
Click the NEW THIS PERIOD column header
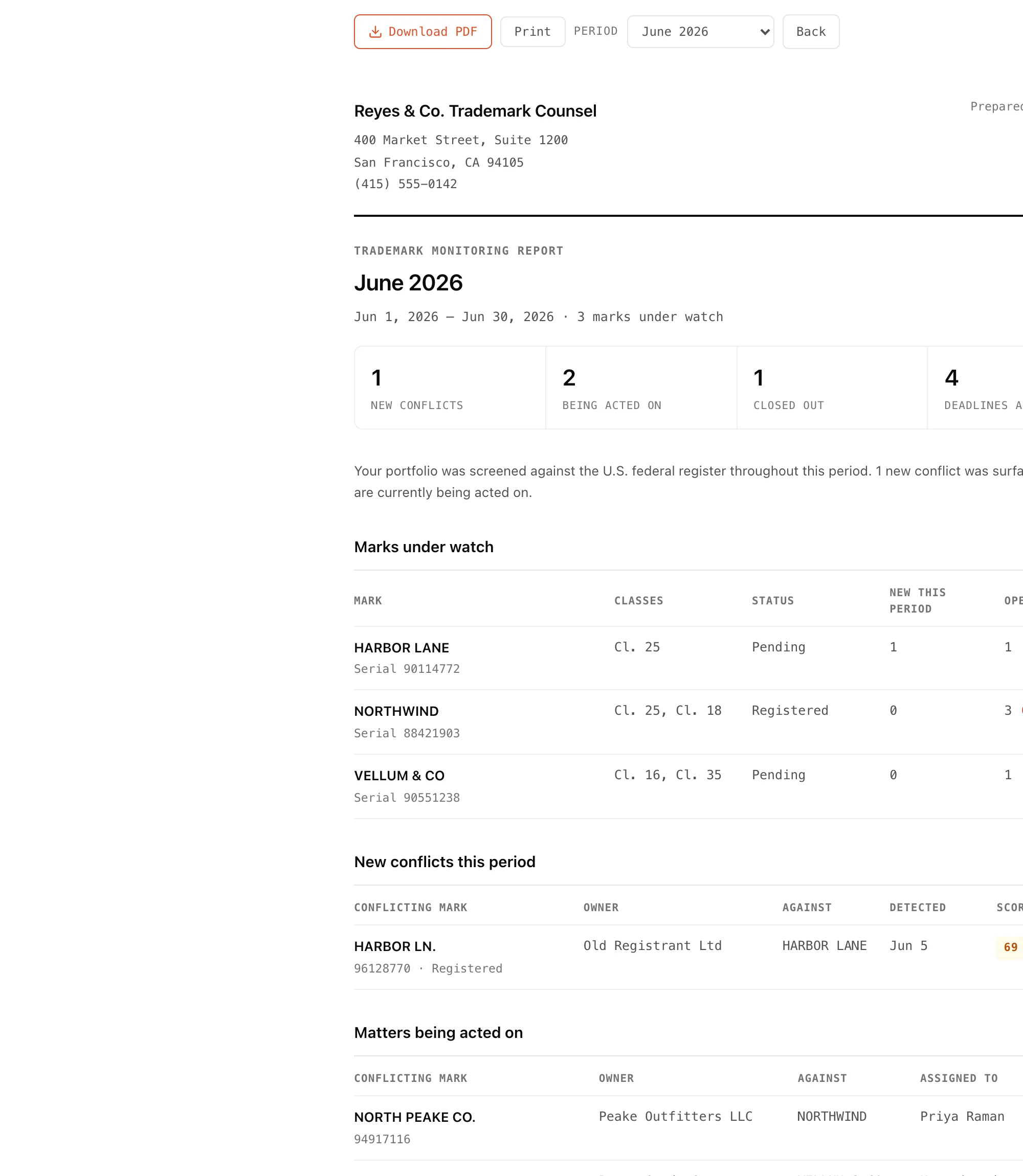918,601
